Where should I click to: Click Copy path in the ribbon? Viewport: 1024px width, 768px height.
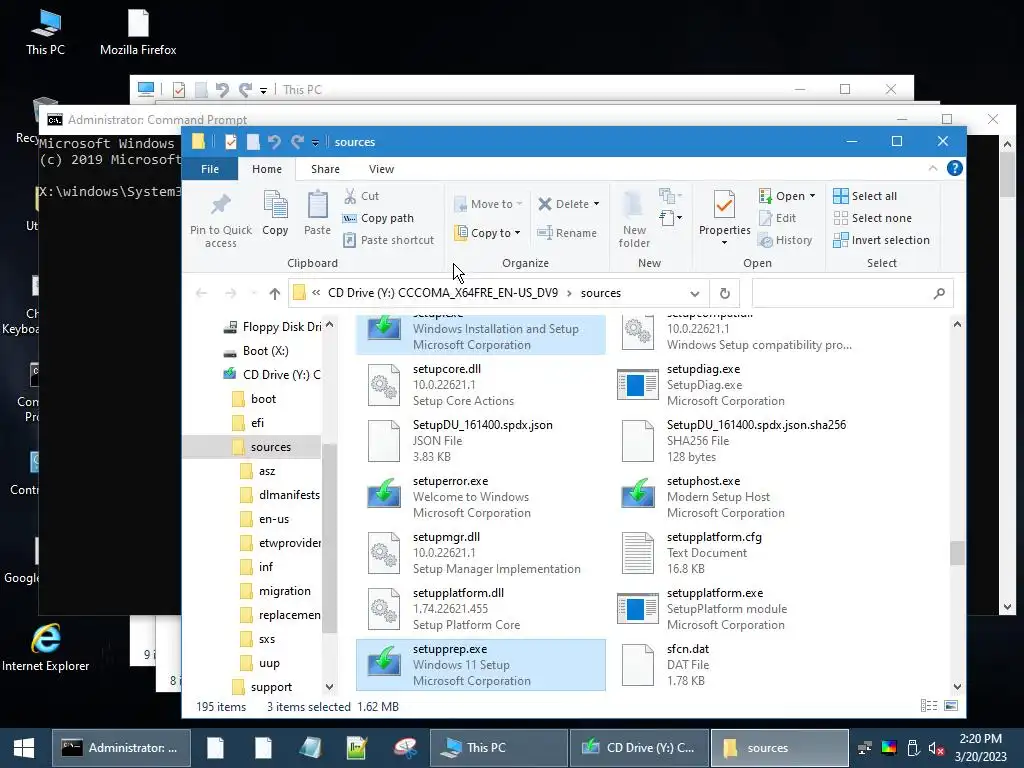coord(378,218)
